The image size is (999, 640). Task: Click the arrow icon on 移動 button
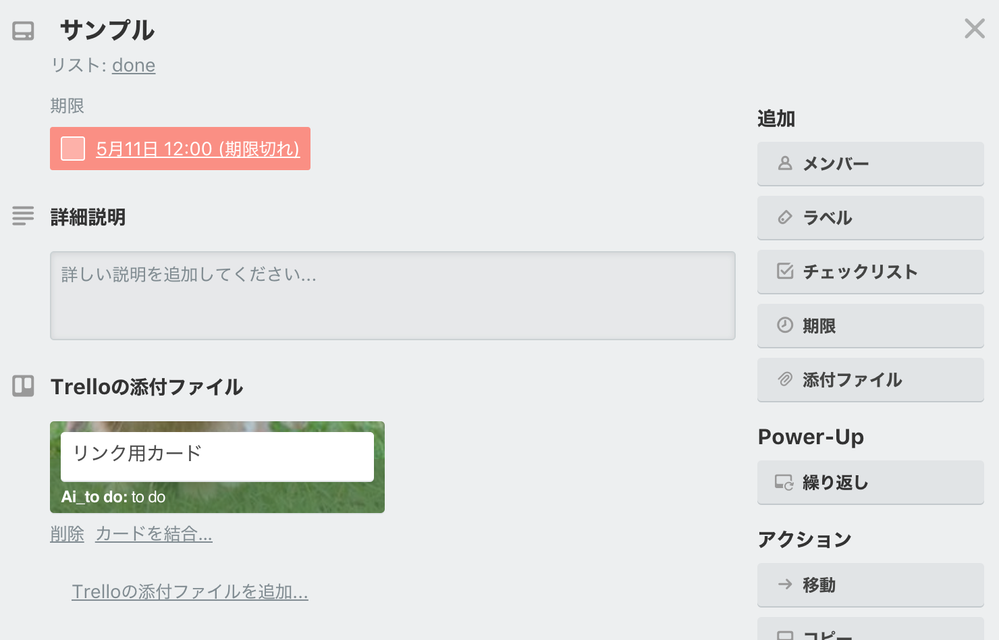[x=787, y=585]
